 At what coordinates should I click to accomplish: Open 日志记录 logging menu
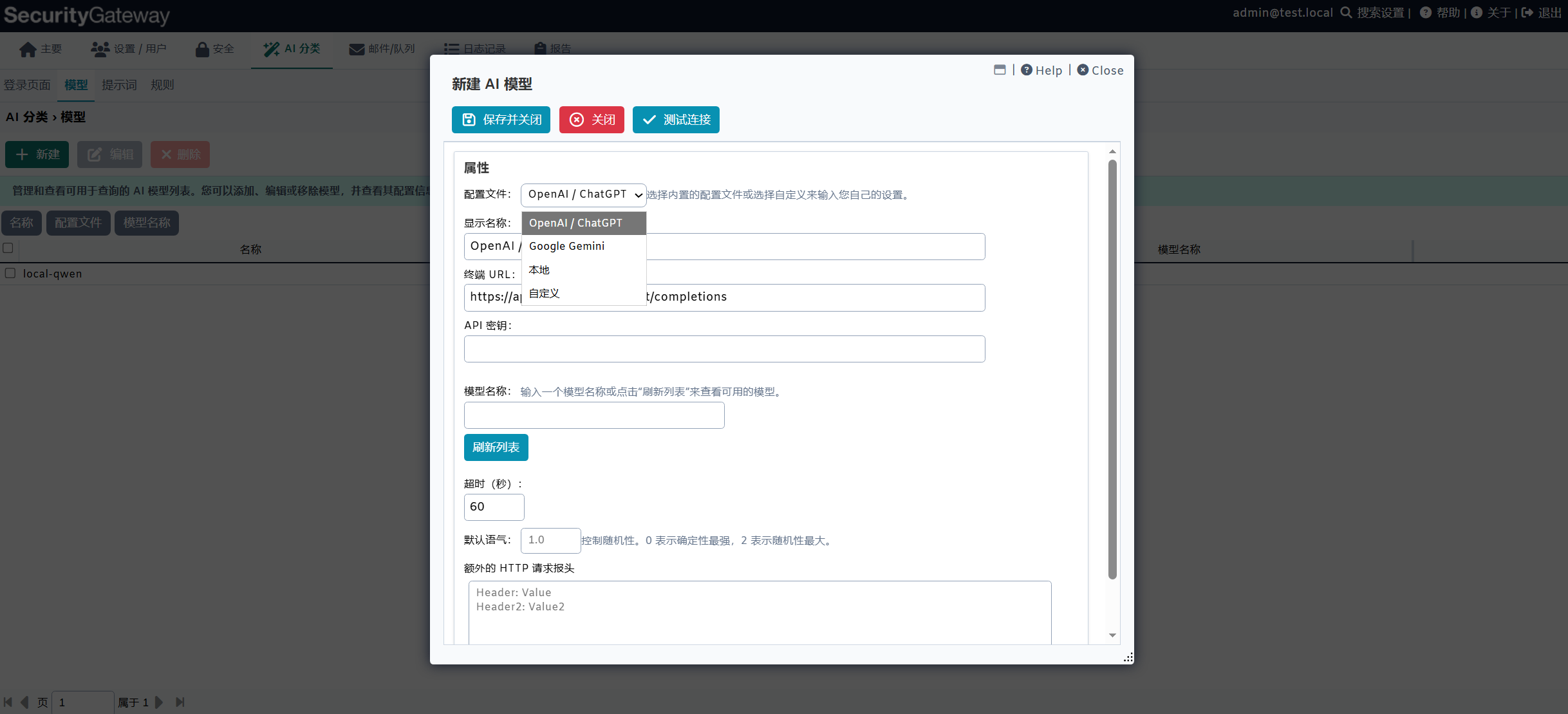click(x=475, y=49)
